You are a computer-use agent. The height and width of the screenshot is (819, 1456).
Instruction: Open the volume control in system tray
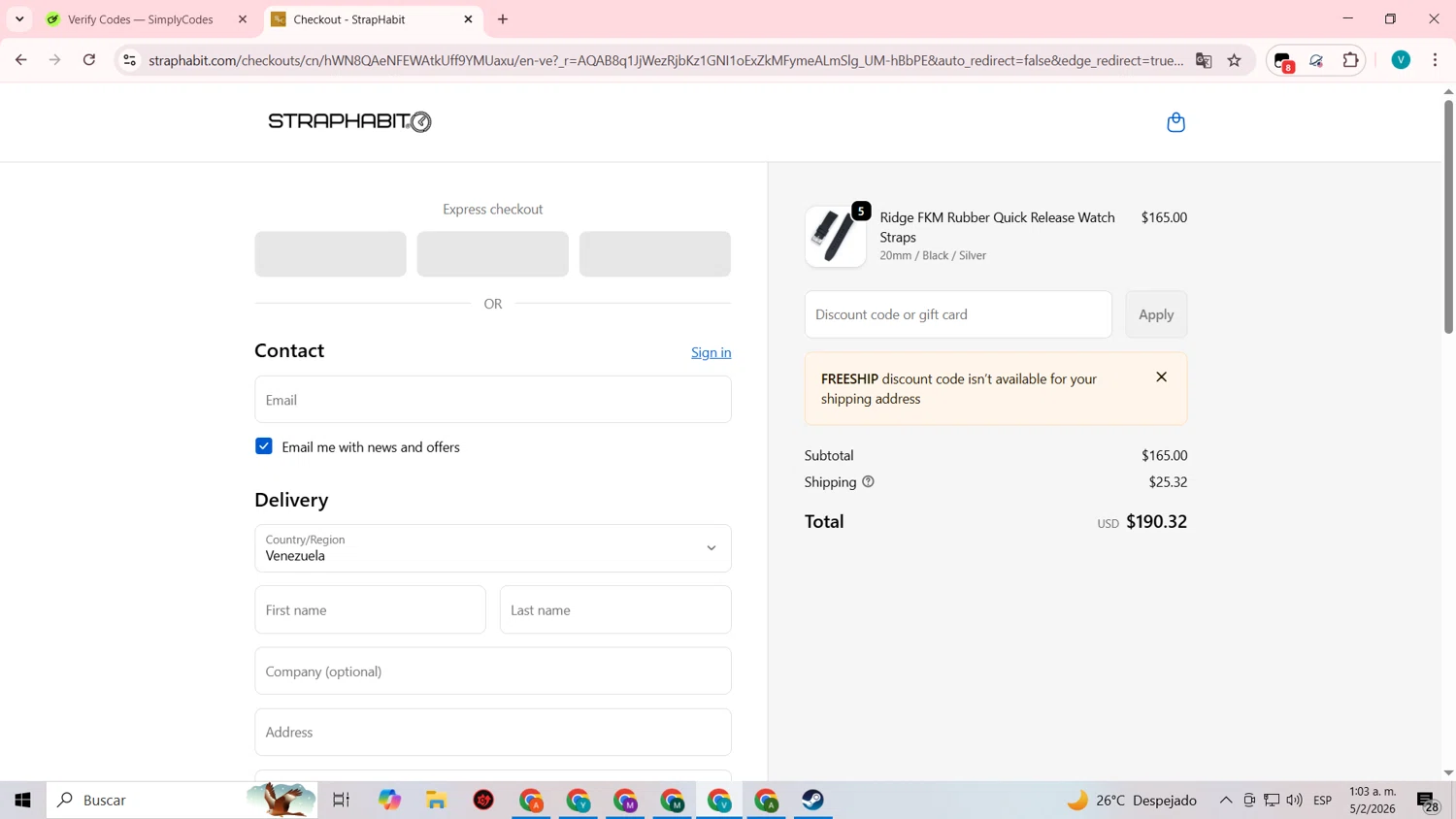[x=1294, y=801]
